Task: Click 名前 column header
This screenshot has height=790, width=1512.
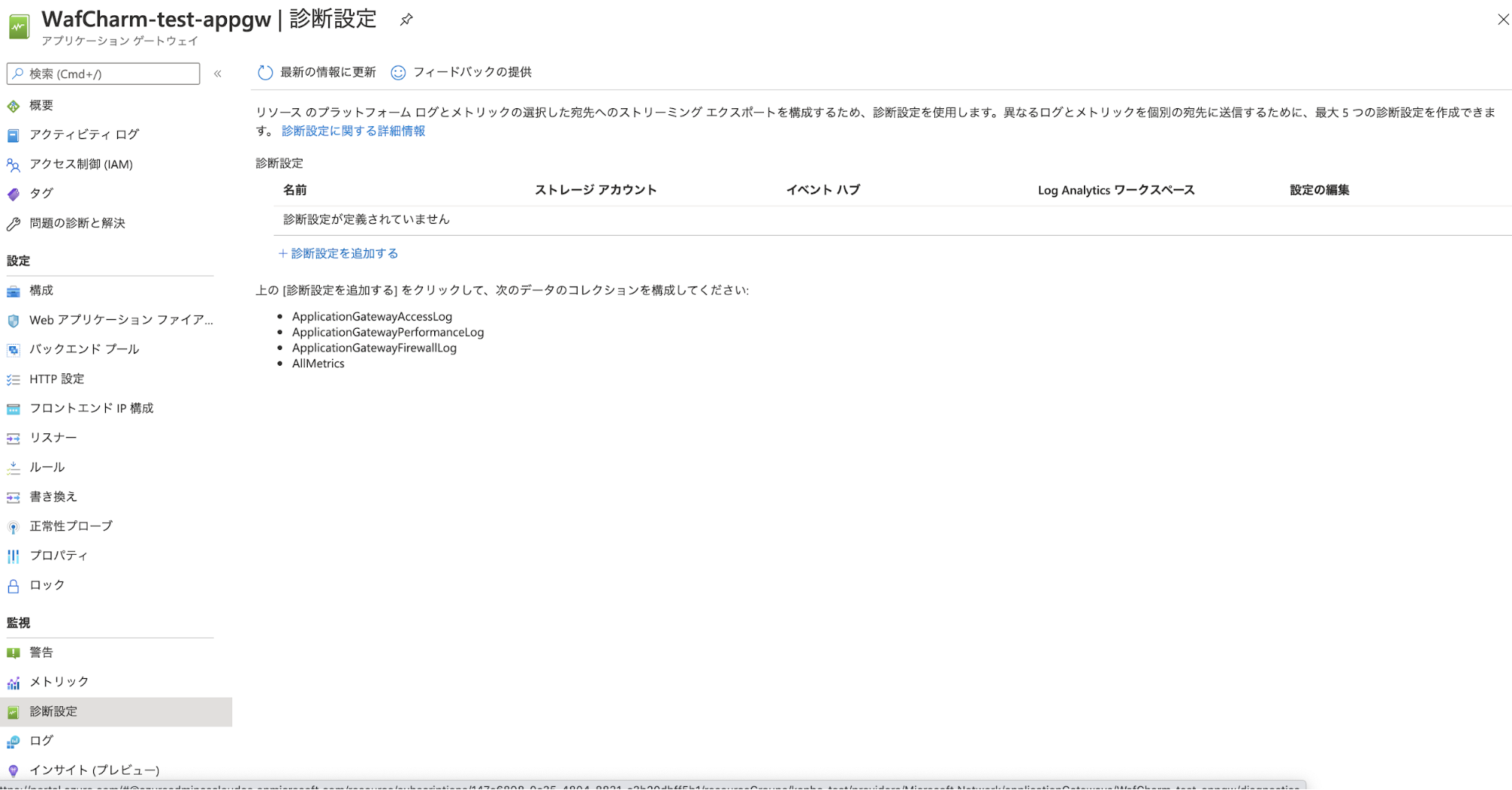Action: tap(295, 190)
